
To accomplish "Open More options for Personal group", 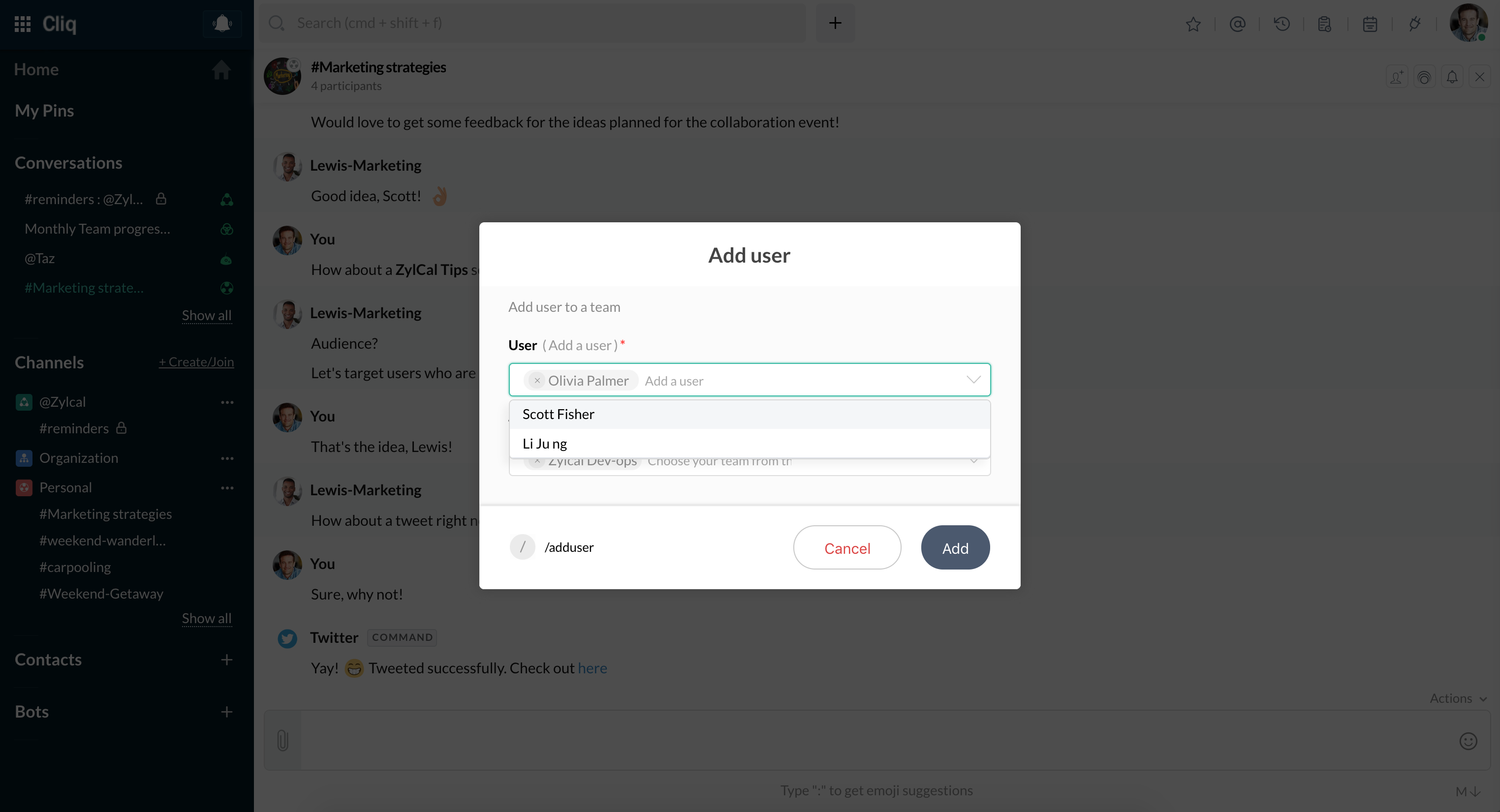I will [227, 488].
